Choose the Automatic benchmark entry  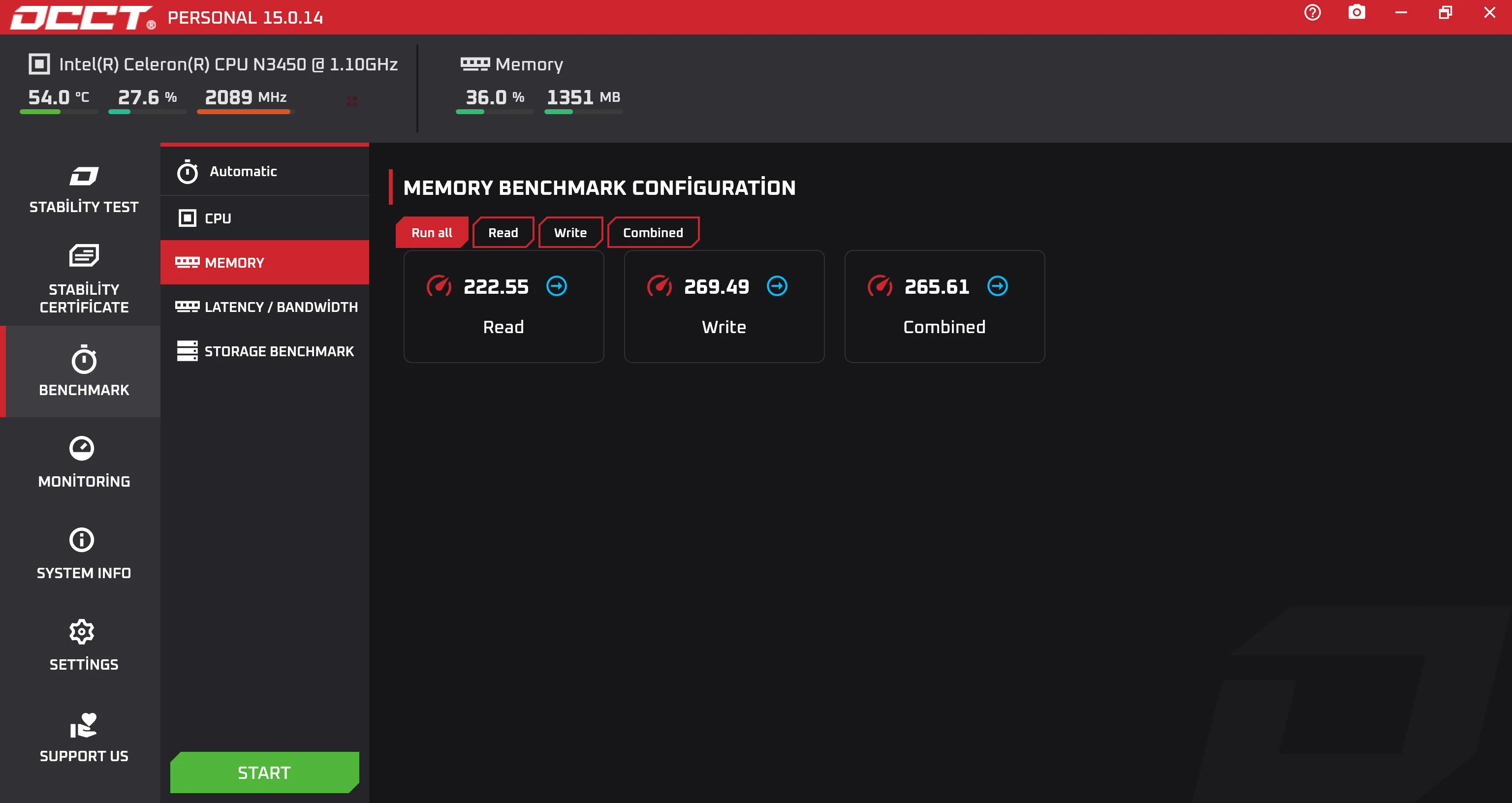[x=243, y=171]
